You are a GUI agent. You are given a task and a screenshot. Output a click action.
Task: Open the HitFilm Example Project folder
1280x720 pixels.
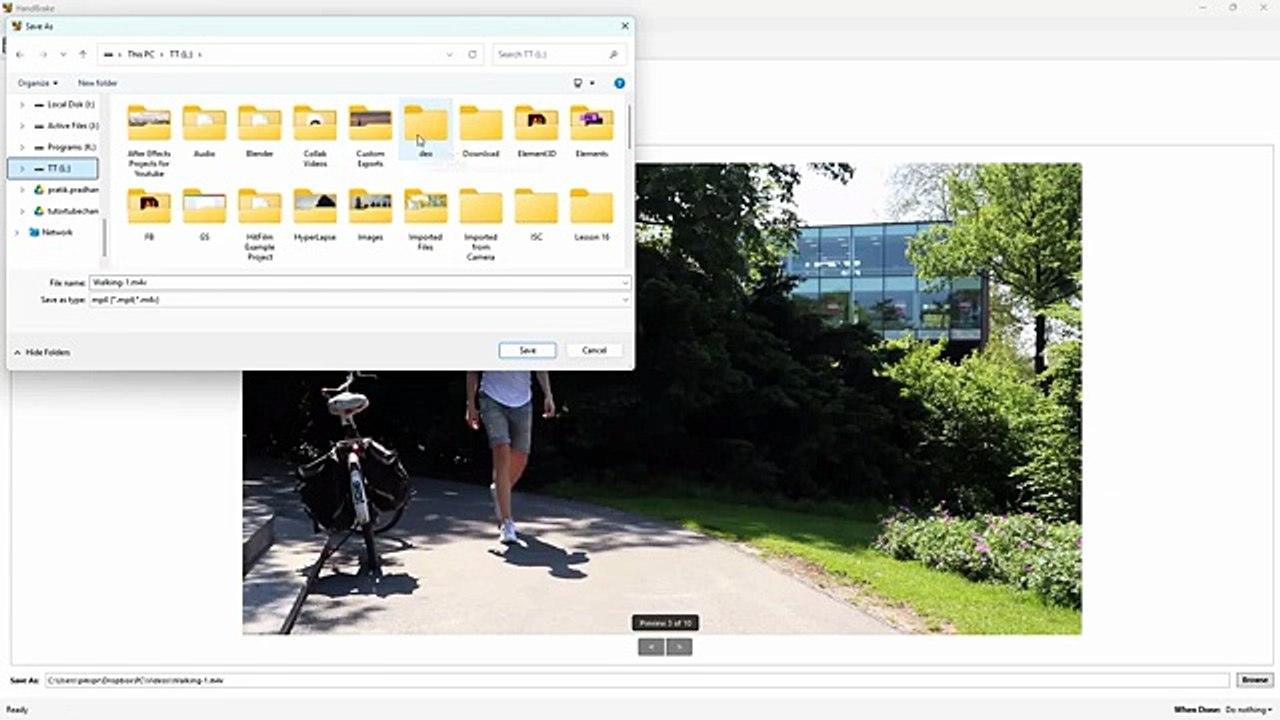pyautogui.click(x=260, y=225)
